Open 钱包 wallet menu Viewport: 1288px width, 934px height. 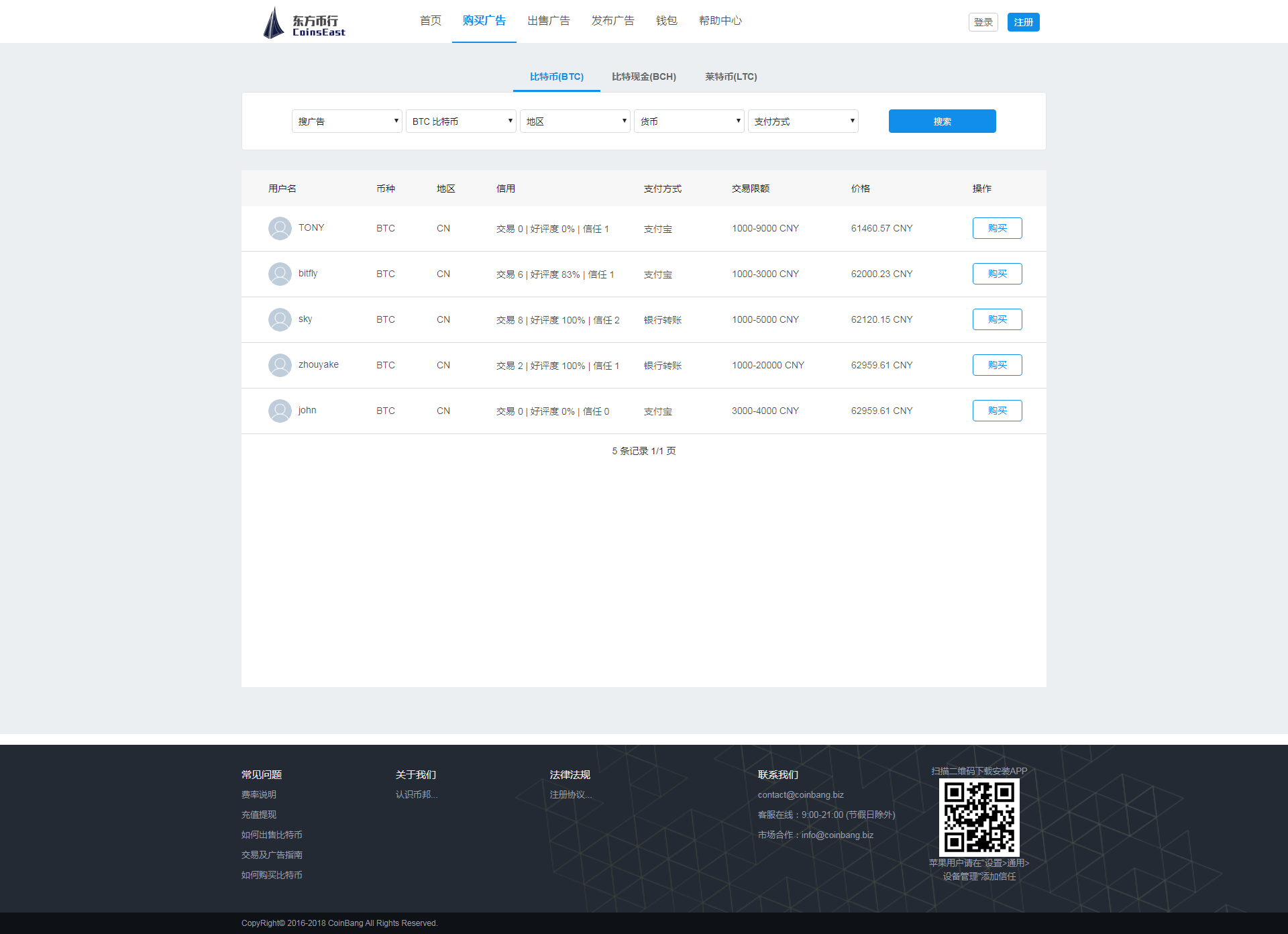point(667,21)
